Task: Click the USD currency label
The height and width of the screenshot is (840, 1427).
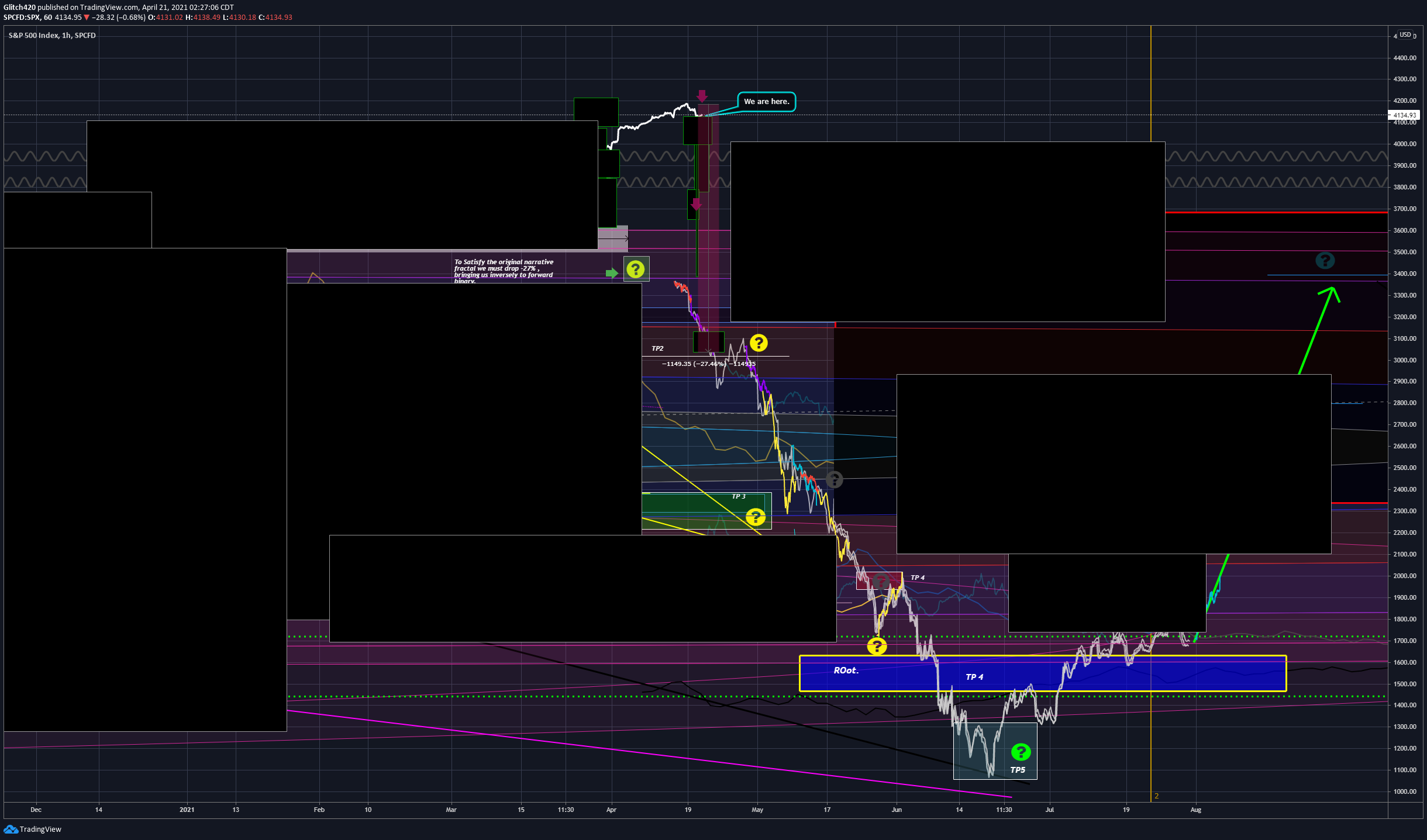Action: click(1405, 35)
